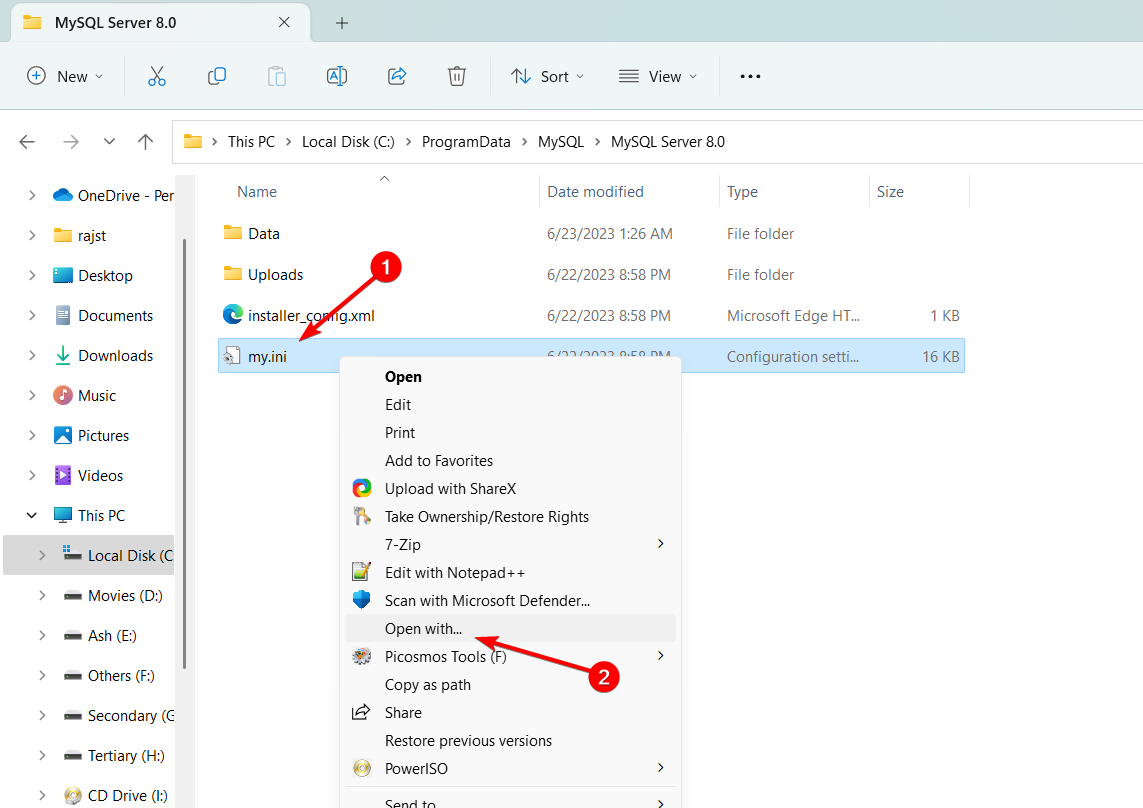
Task: Expand the 7-Zip submenu
Action: 510,545
